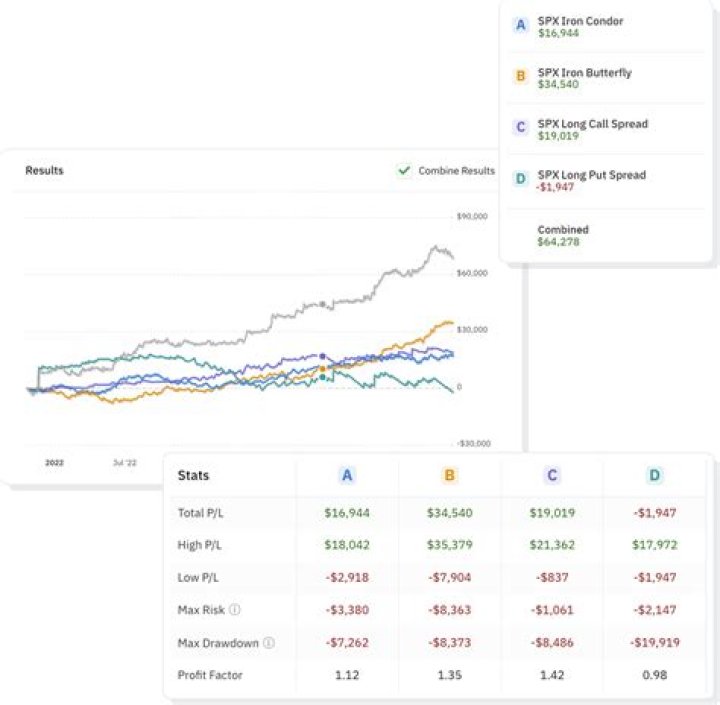The image size is (720, 705).
Task: Click the Max Drawdown info icon
Action: [270, 641]
